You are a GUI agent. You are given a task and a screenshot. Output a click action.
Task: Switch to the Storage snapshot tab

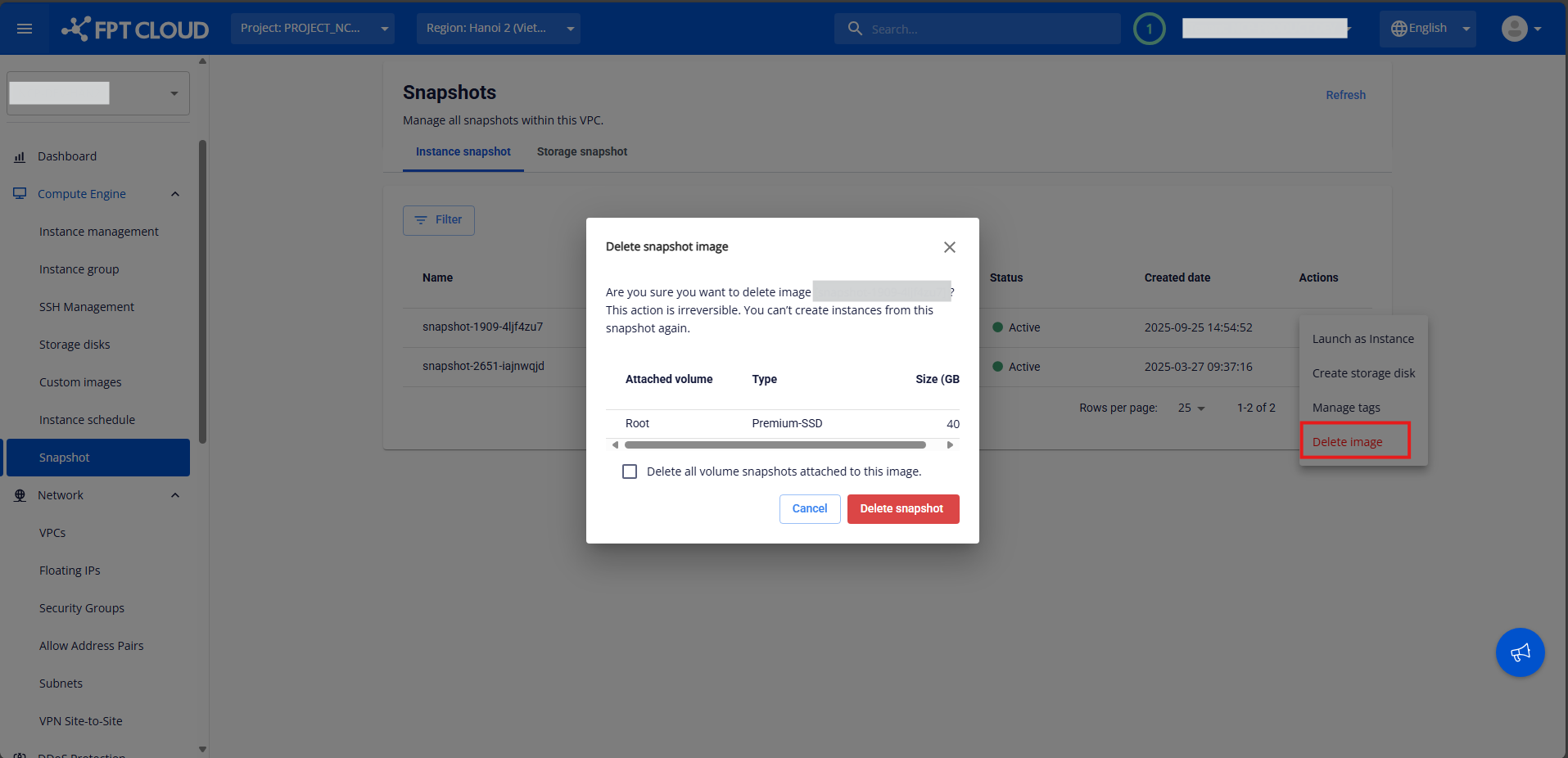[581, 151]
